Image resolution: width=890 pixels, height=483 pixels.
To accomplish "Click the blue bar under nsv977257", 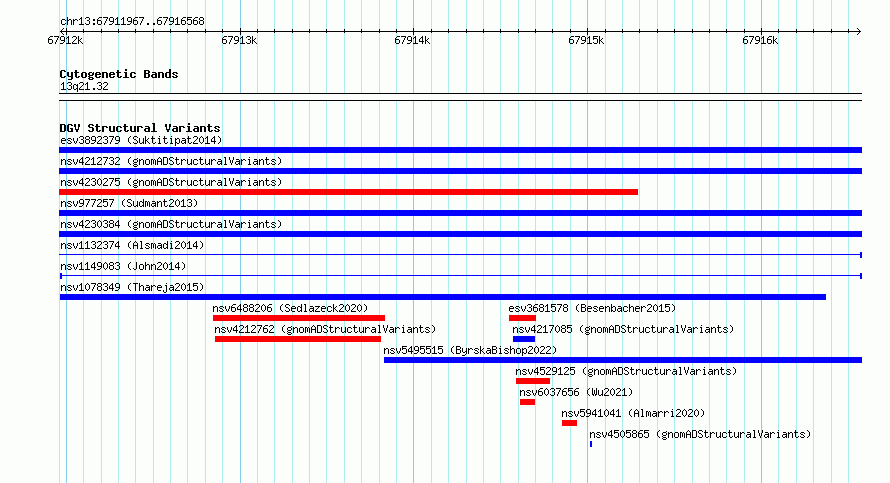I will pyautogui.click(x=460, y=213).
